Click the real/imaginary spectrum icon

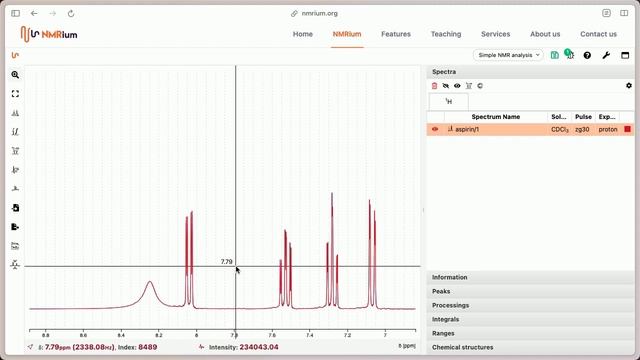(15, 264)
